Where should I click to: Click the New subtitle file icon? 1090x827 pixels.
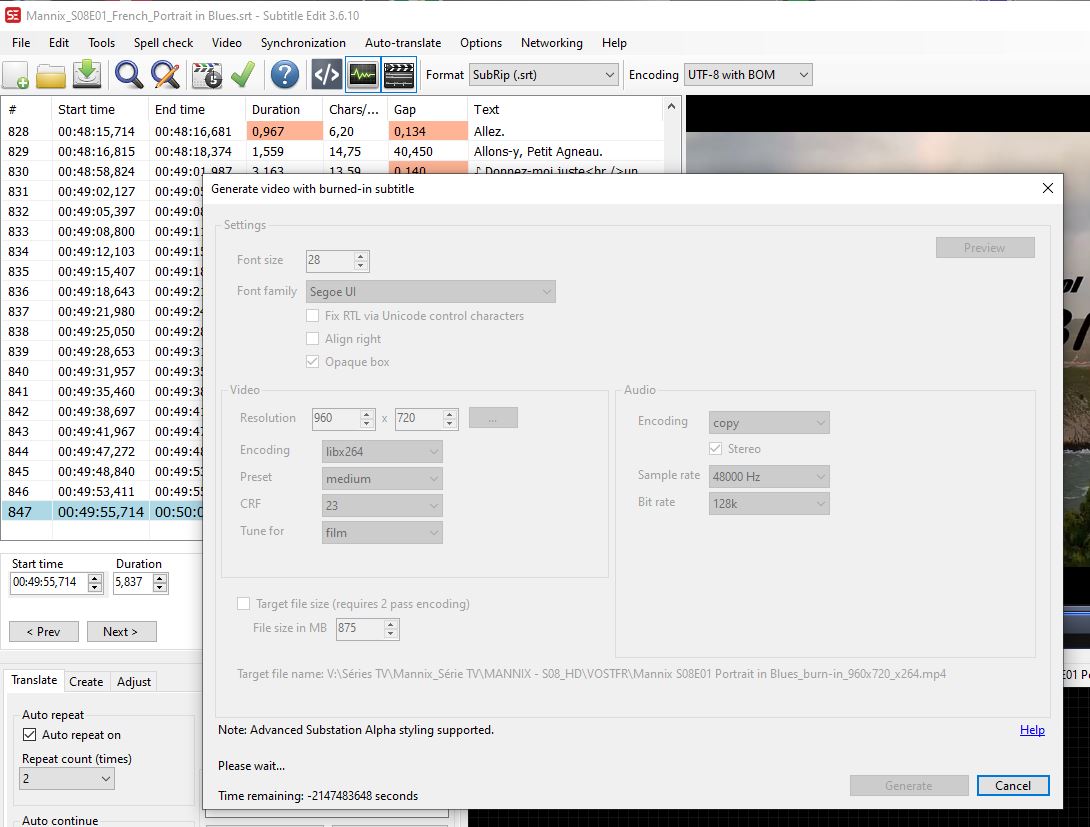pos(16,74)
